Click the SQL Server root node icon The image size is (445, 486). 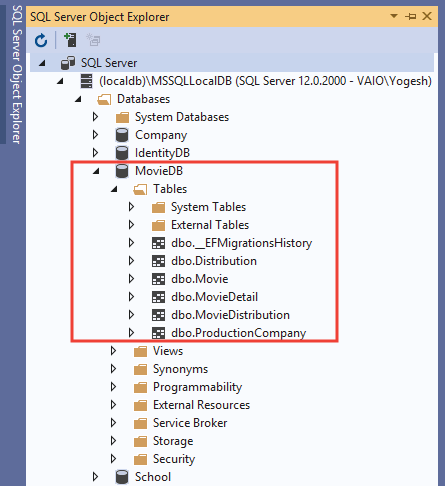(x=68, y=63)
